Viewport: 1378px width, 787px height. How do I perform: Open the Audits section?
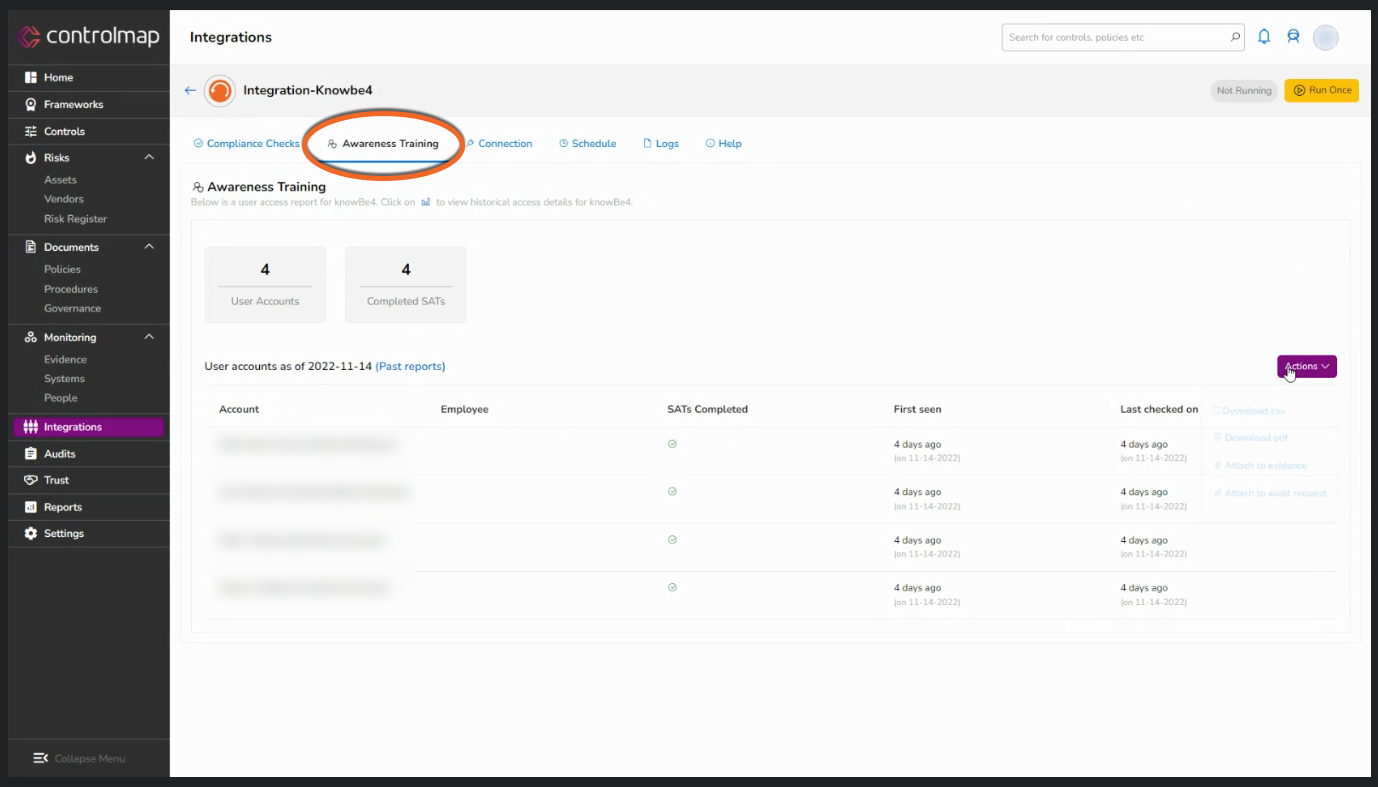coord(59,454)
